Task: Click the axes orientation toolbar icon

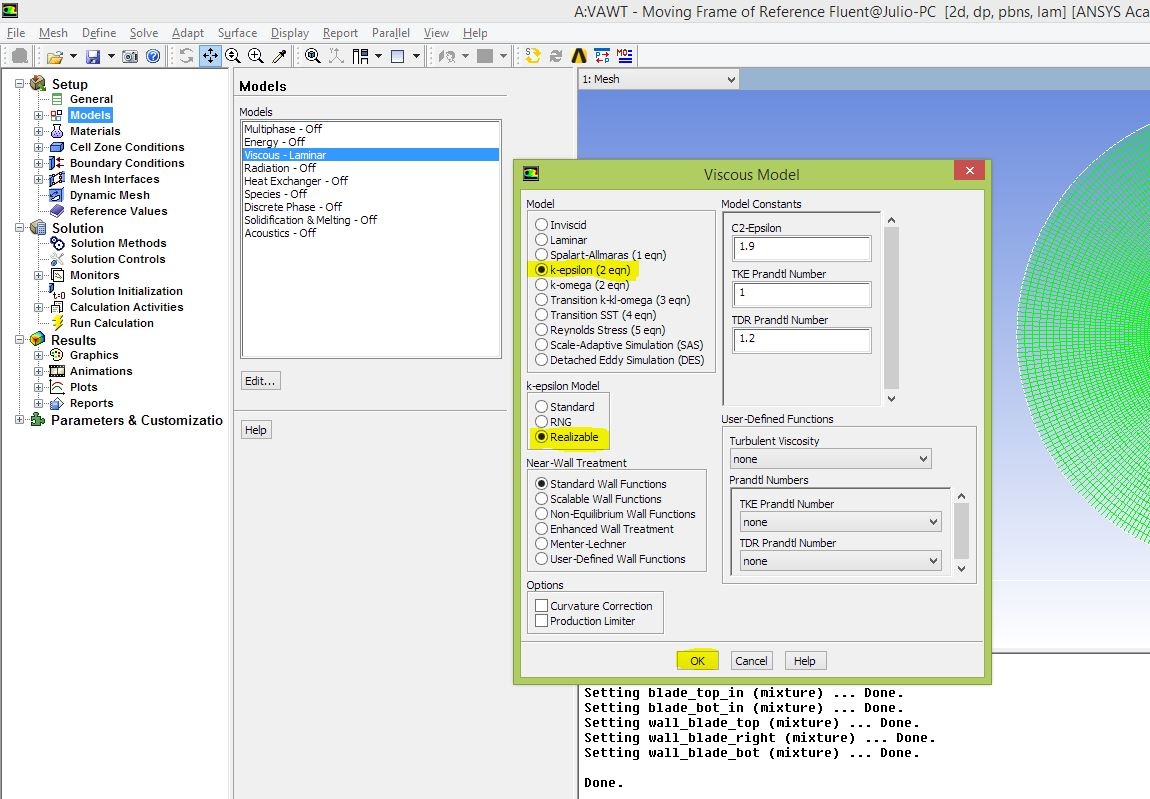Action: 336,56
